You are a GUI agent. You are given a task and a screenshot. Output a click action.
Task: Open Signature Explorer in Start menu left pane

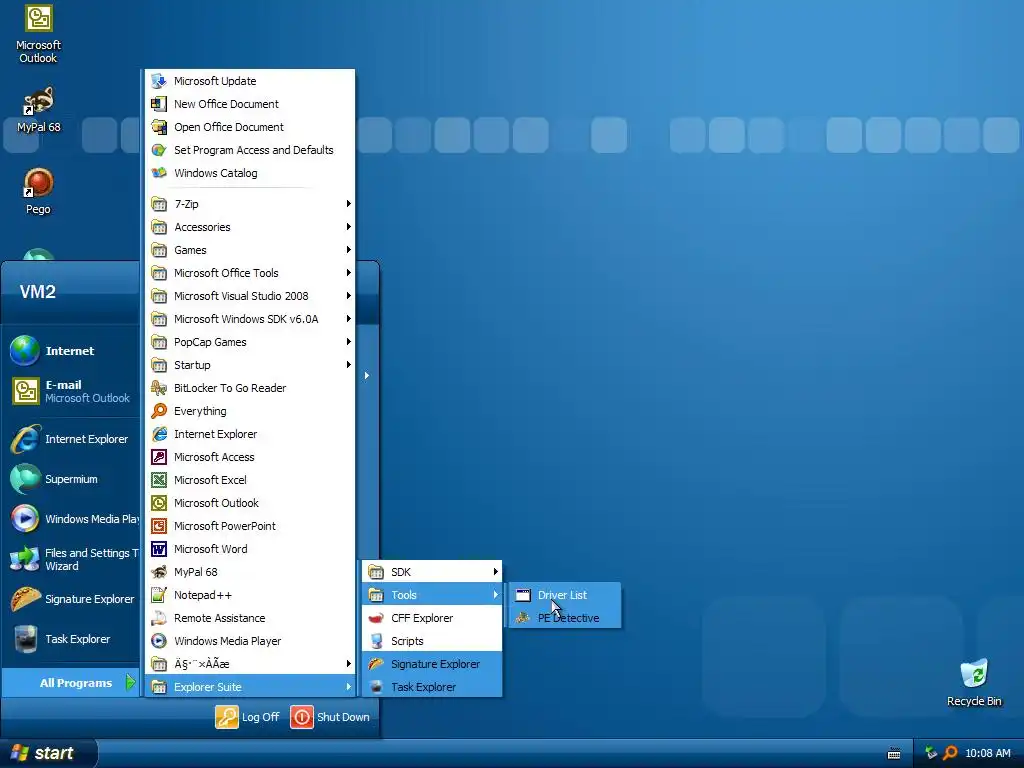pos(71,599)
